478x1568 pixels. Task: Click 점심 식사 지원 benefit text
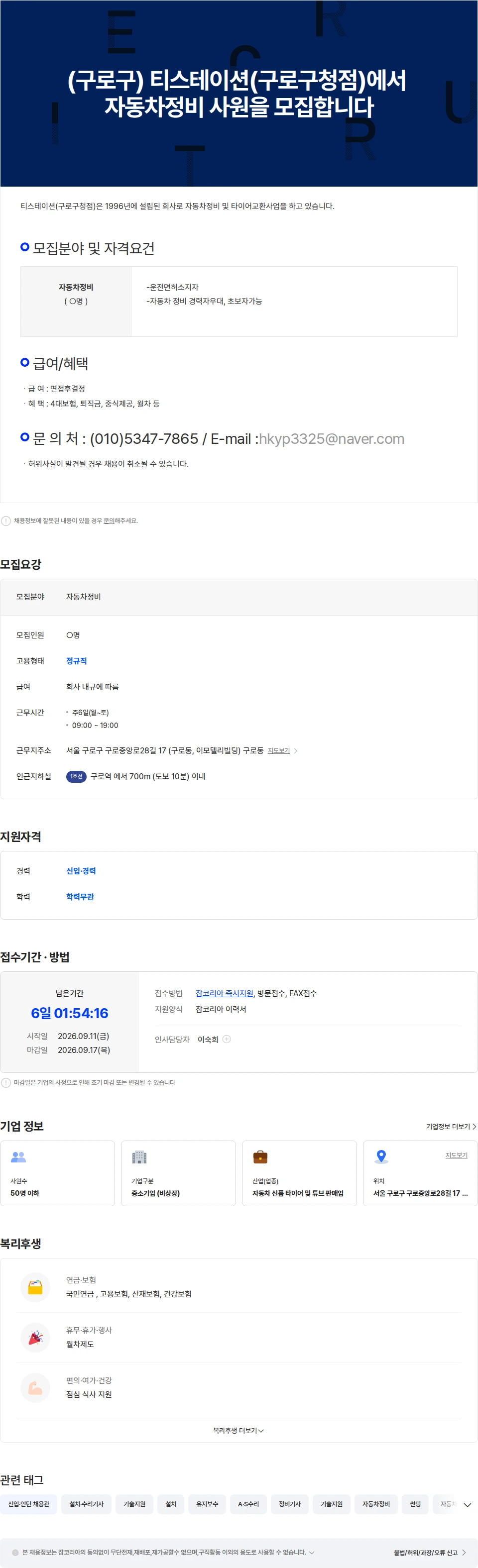(89, 1394)
